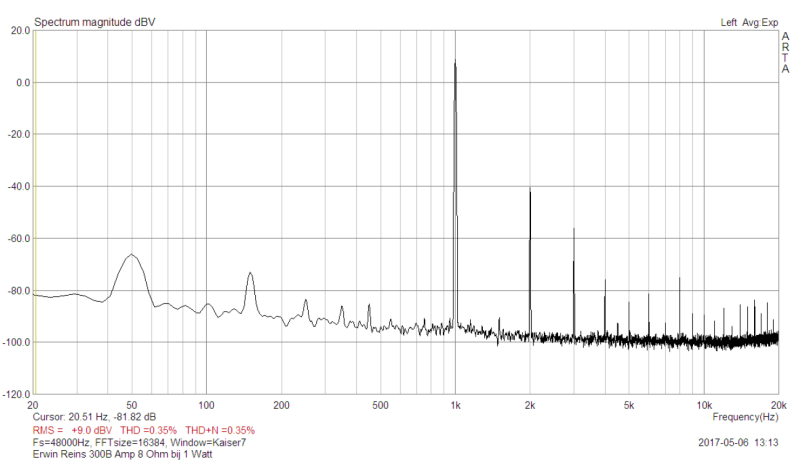799x468 pixels.
Task: Click the 'Cursor: 20.51 Hz, -81.82 dB' readout
Action: (x=94, y=417)
